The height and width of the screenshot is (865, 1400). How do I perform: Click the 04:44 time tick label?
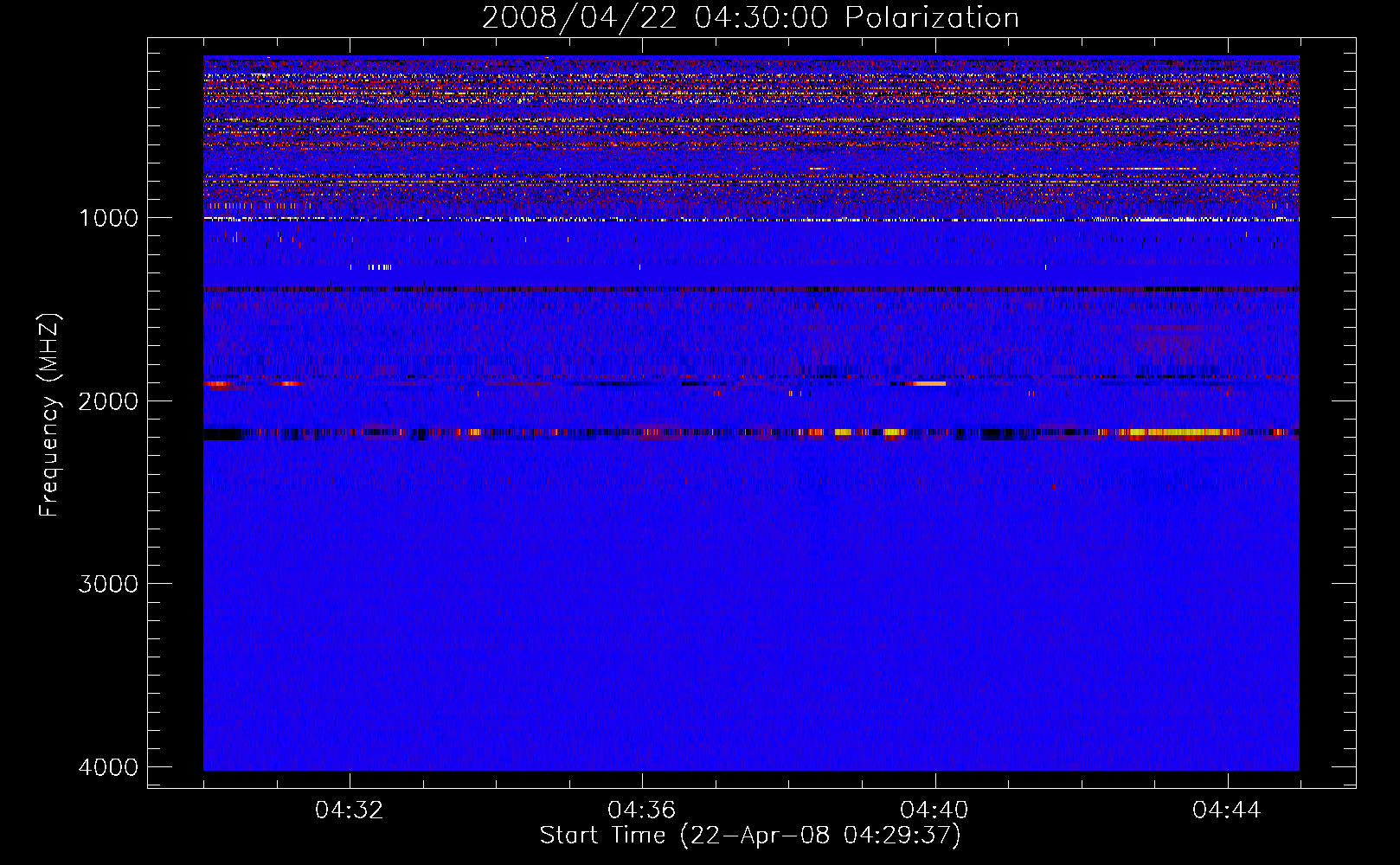click(x=1227, y=810)
